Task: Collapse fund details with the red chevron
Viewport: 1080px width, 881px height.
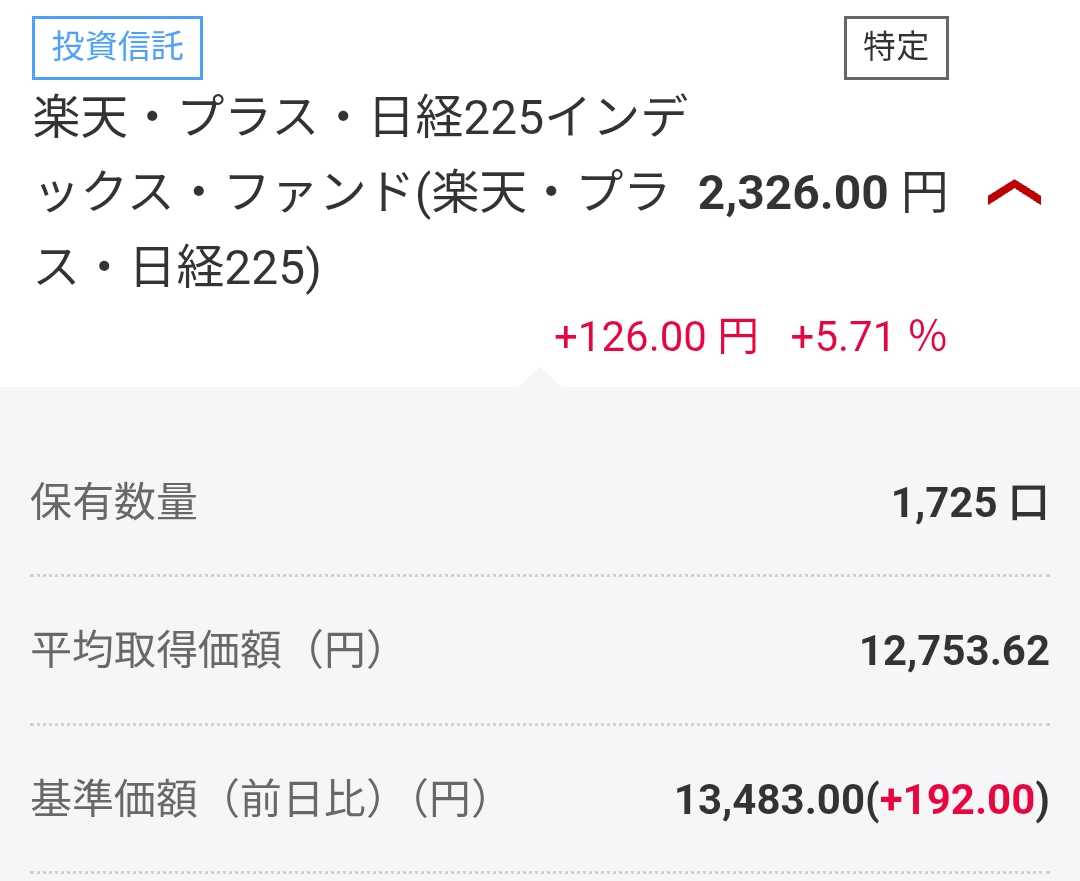Action: click(1014, 194)
